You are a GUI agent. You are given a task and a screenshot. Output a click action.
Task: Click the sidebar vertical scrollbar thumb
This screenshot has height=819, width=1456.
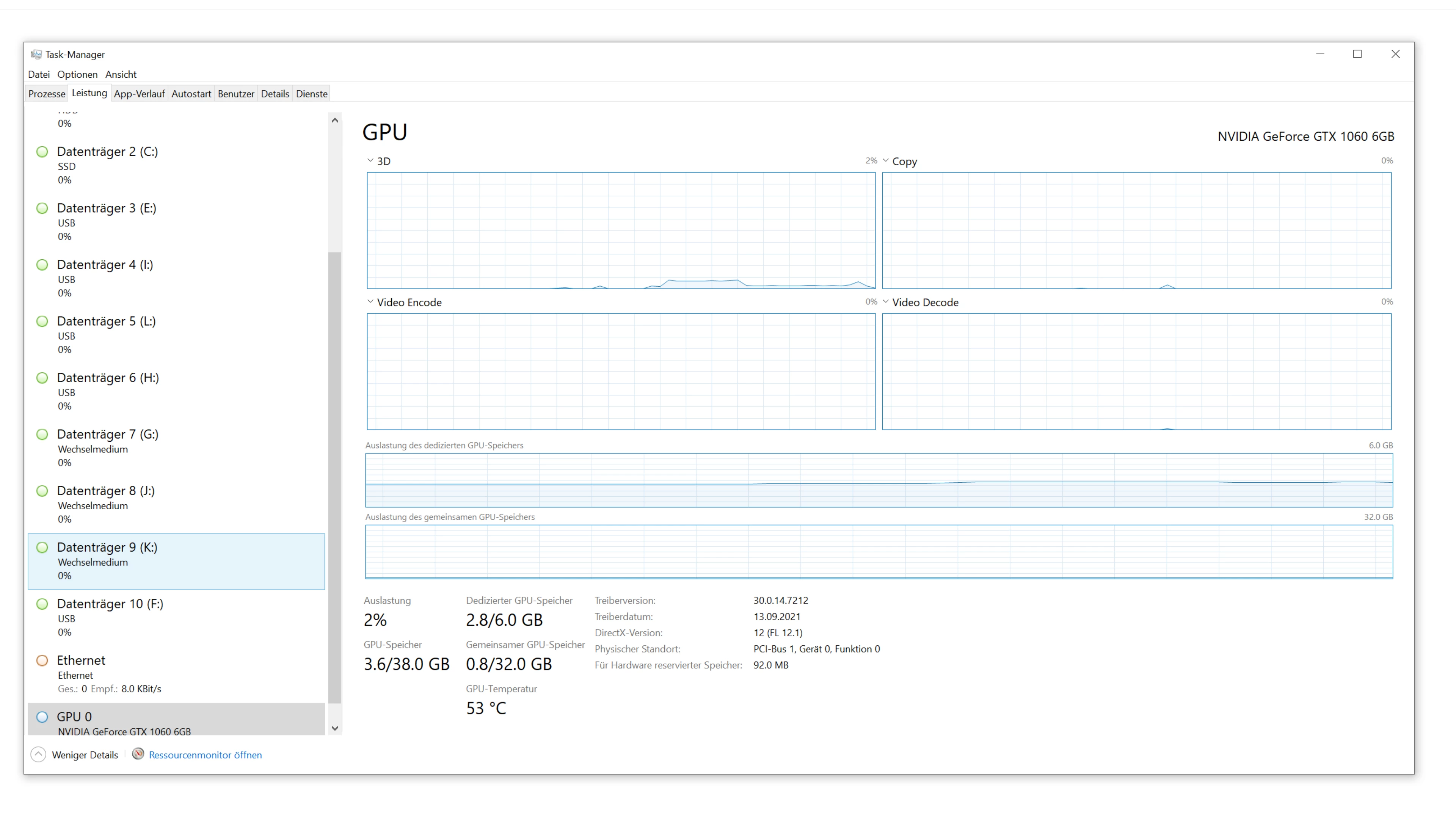click(x=334, y=478)
